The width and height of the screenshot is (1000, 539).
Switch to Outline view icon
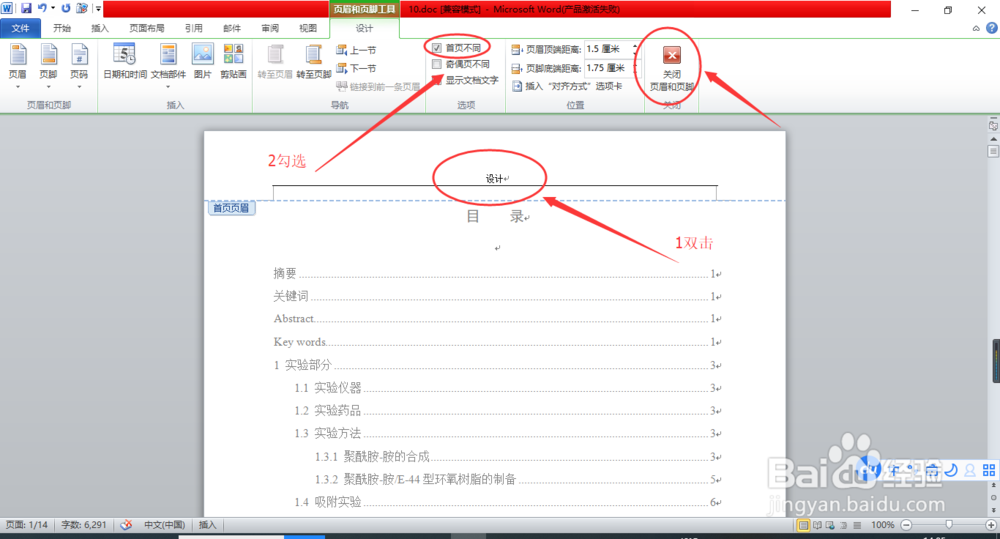click(844, 525)
